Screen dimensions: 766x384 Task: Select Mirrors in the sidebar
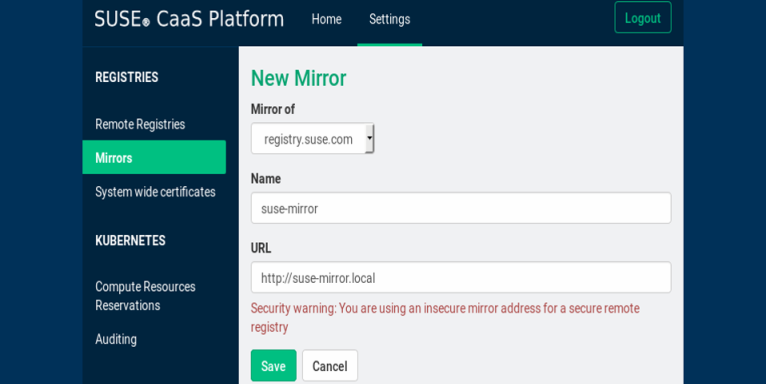[x=154, y=157]
